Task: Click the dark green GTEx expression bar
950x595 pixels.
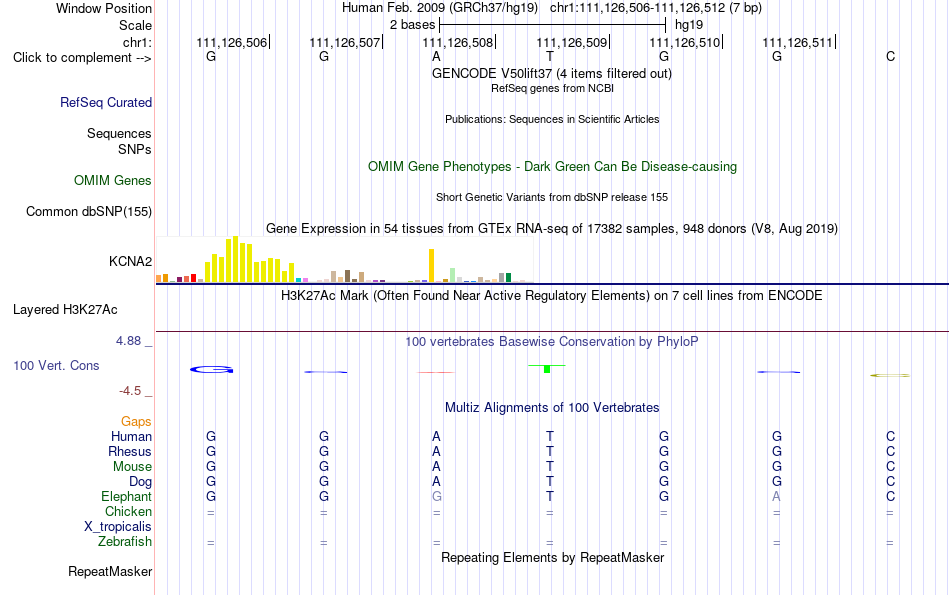Action: click(x=508, y=278)
